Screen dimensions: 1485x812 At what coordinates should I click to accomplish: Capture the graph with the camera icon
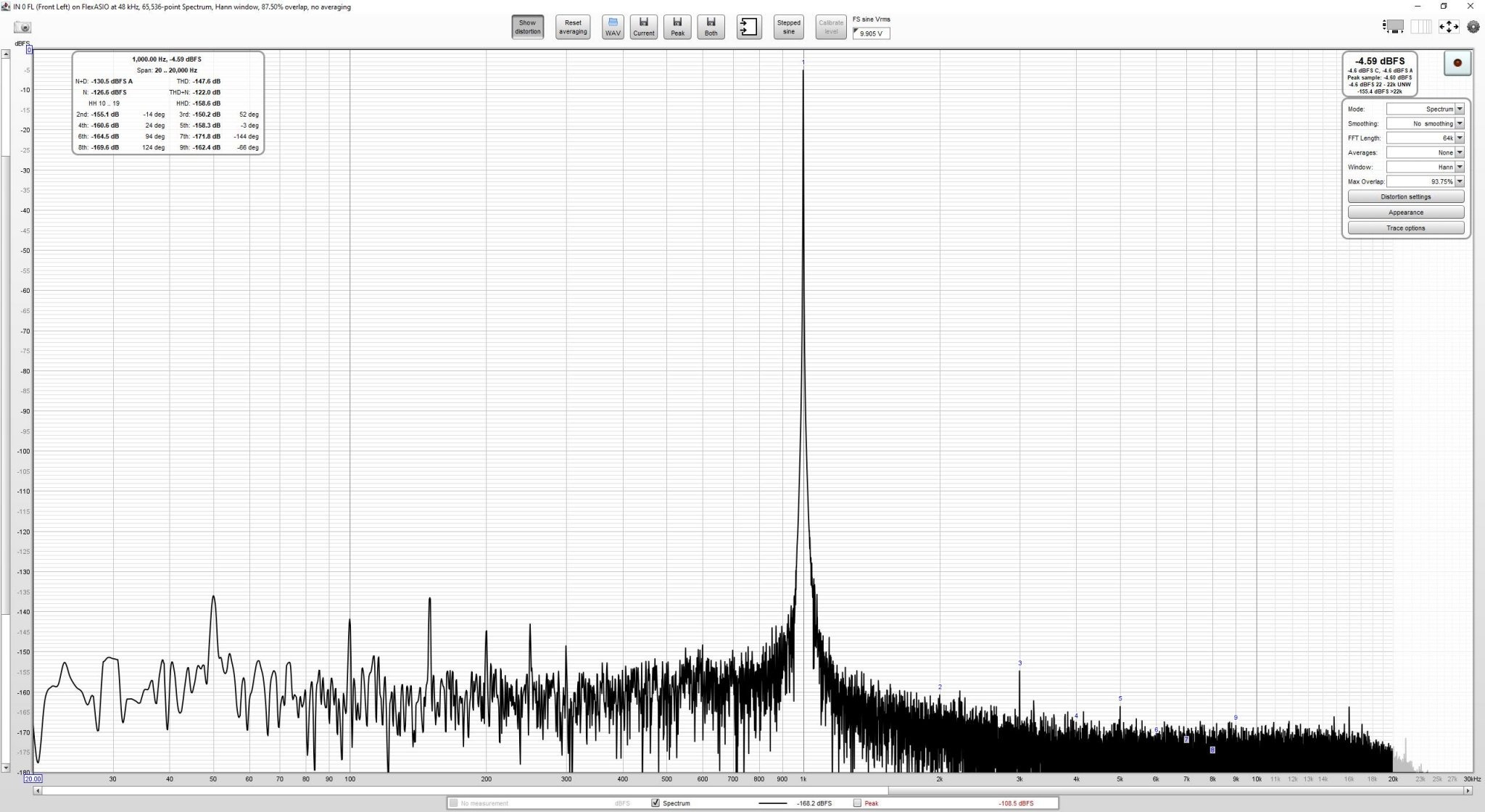pos(22,28)
